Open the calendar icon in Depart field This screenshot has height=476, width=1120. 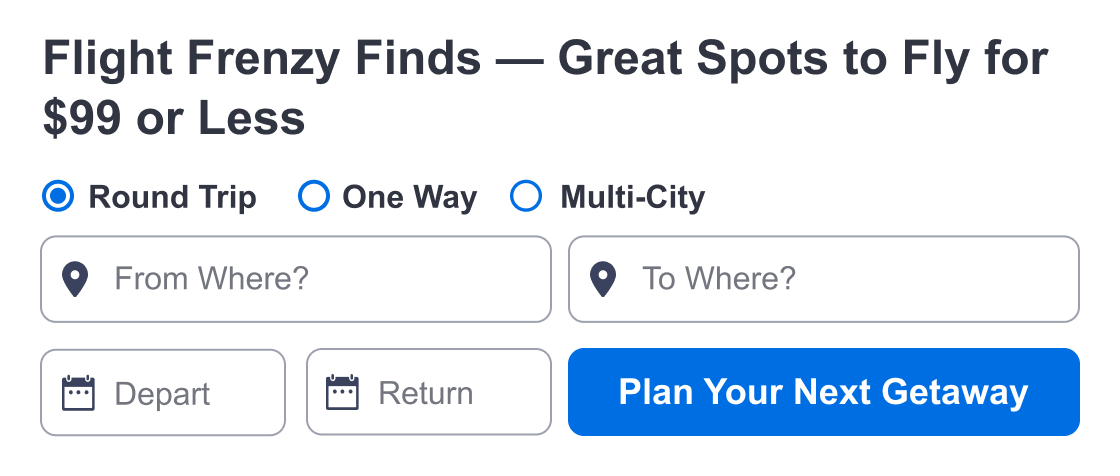point(78,392)
